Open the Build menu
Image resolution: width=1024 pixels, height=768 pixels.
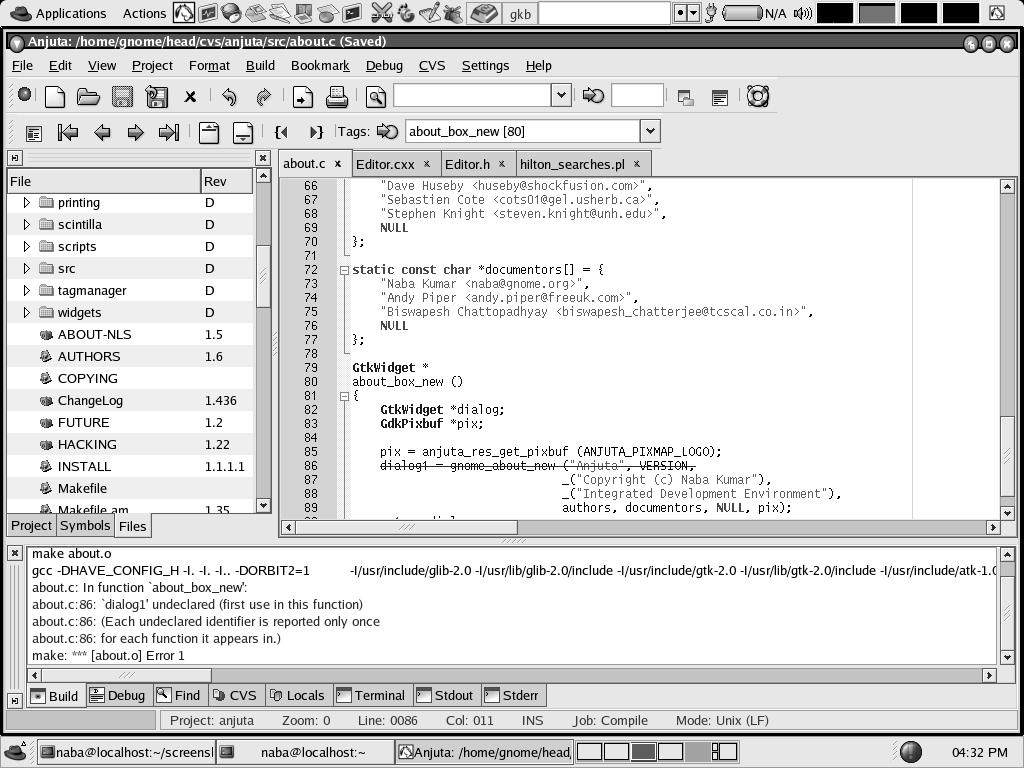pyautogui.click(x=260, y=65)
